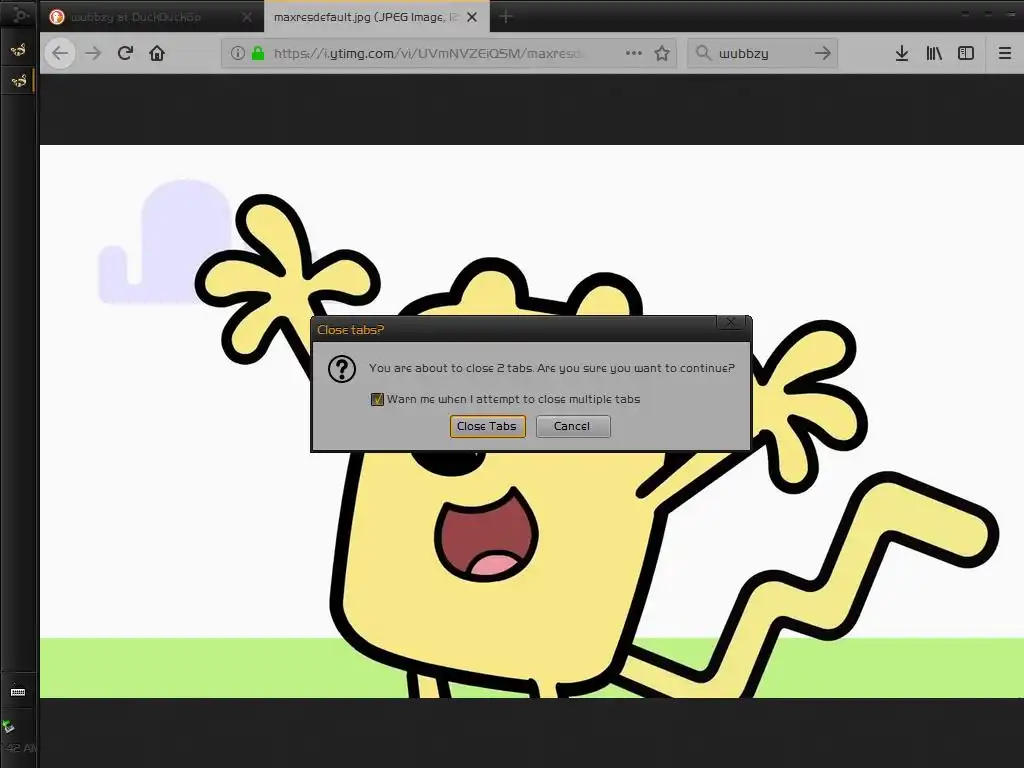Viewport: 1024px width, 768px height.
Task: Bookmark this page with the star
Action: [662, 53]
